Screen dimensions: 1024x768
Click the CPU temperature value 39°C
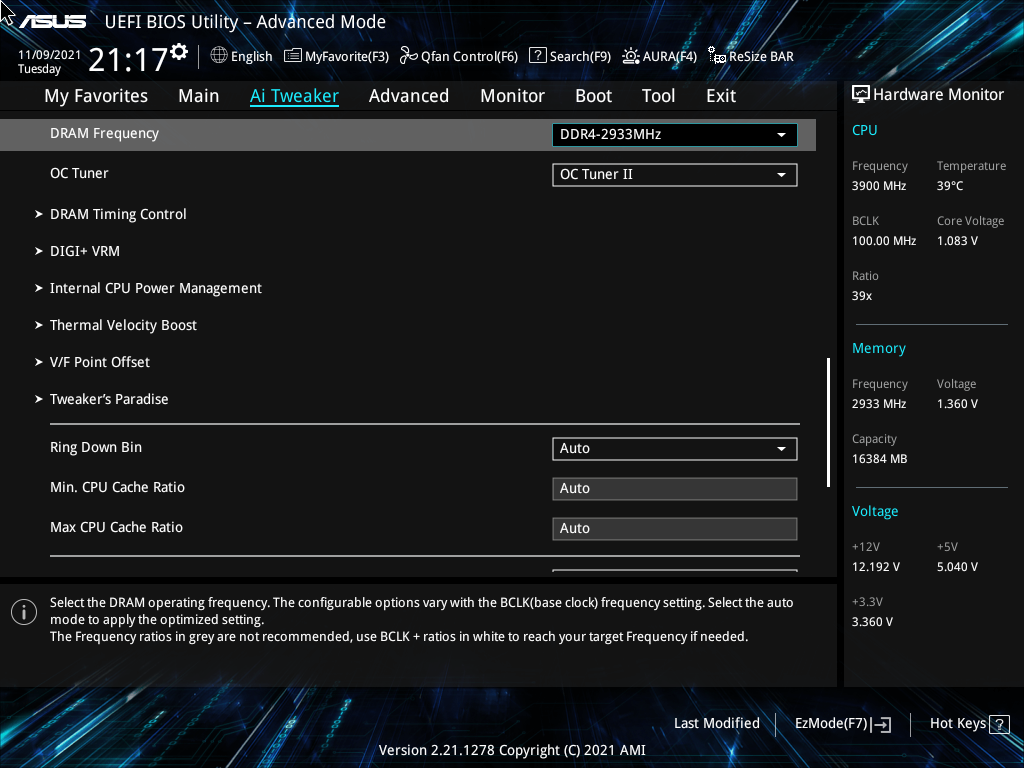(950, 186)
